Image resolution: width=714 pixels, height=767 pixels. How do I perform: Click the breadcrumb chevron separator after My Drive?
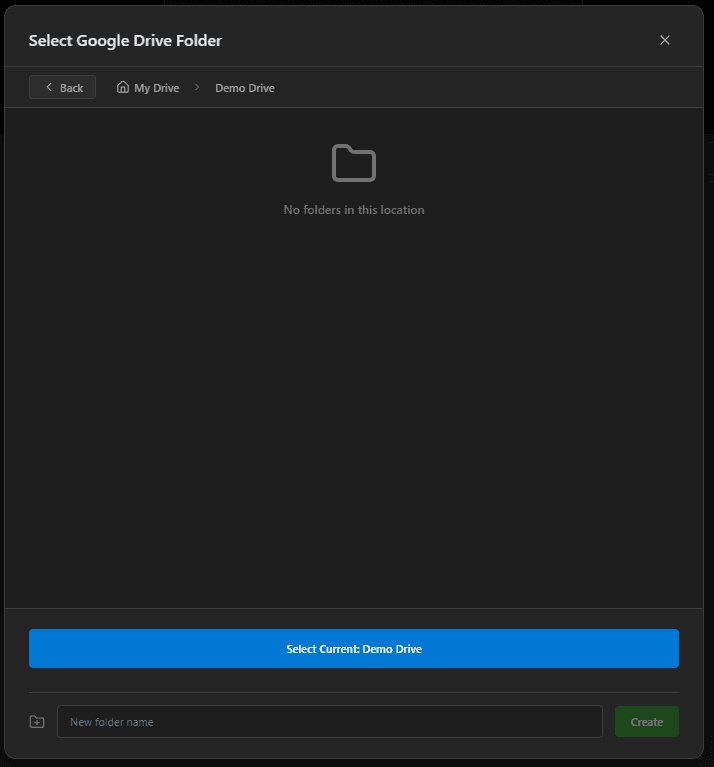coord(197,88)
